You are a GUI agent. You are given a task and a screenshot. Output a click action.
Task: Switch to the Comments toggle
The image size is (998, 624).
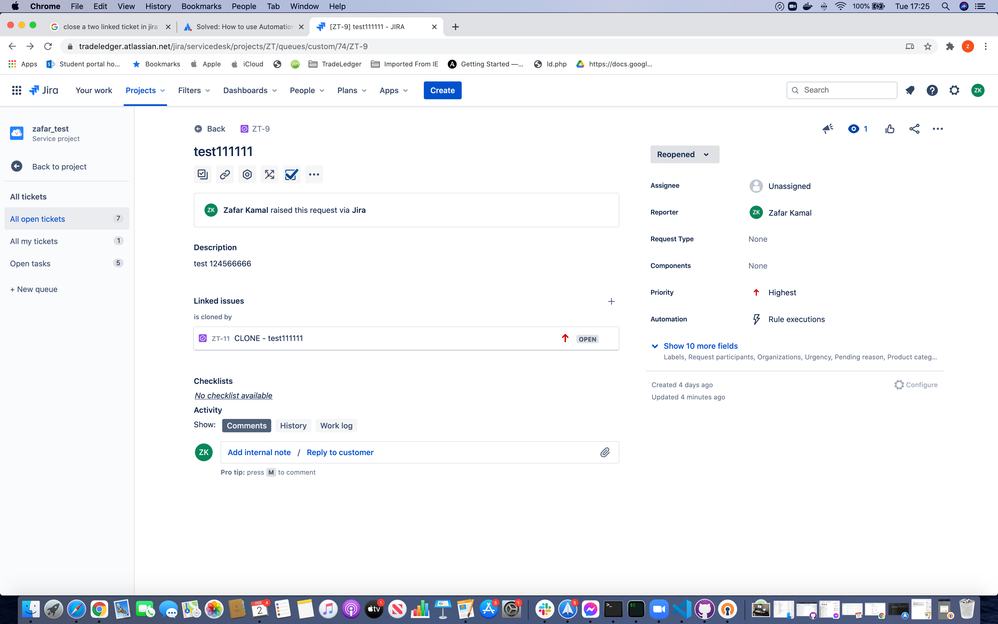(x=246, y=425)
